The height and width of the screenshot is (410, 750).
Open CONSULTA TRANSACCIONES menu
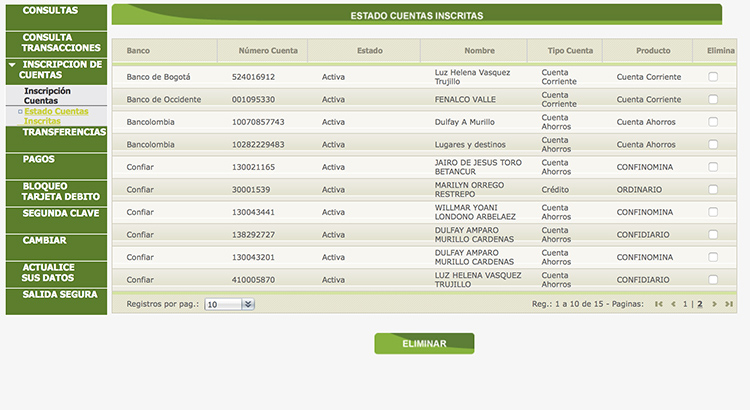[56, 44]
